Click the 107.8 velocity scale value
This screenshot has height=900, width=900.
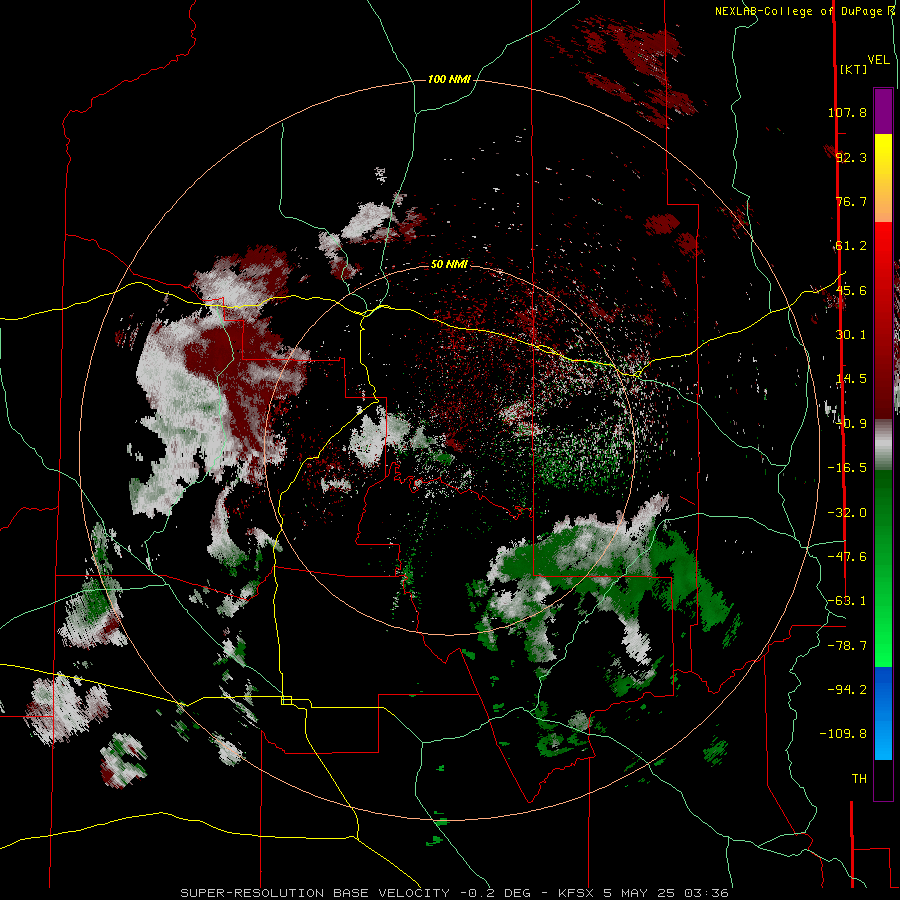coord(847,112)
